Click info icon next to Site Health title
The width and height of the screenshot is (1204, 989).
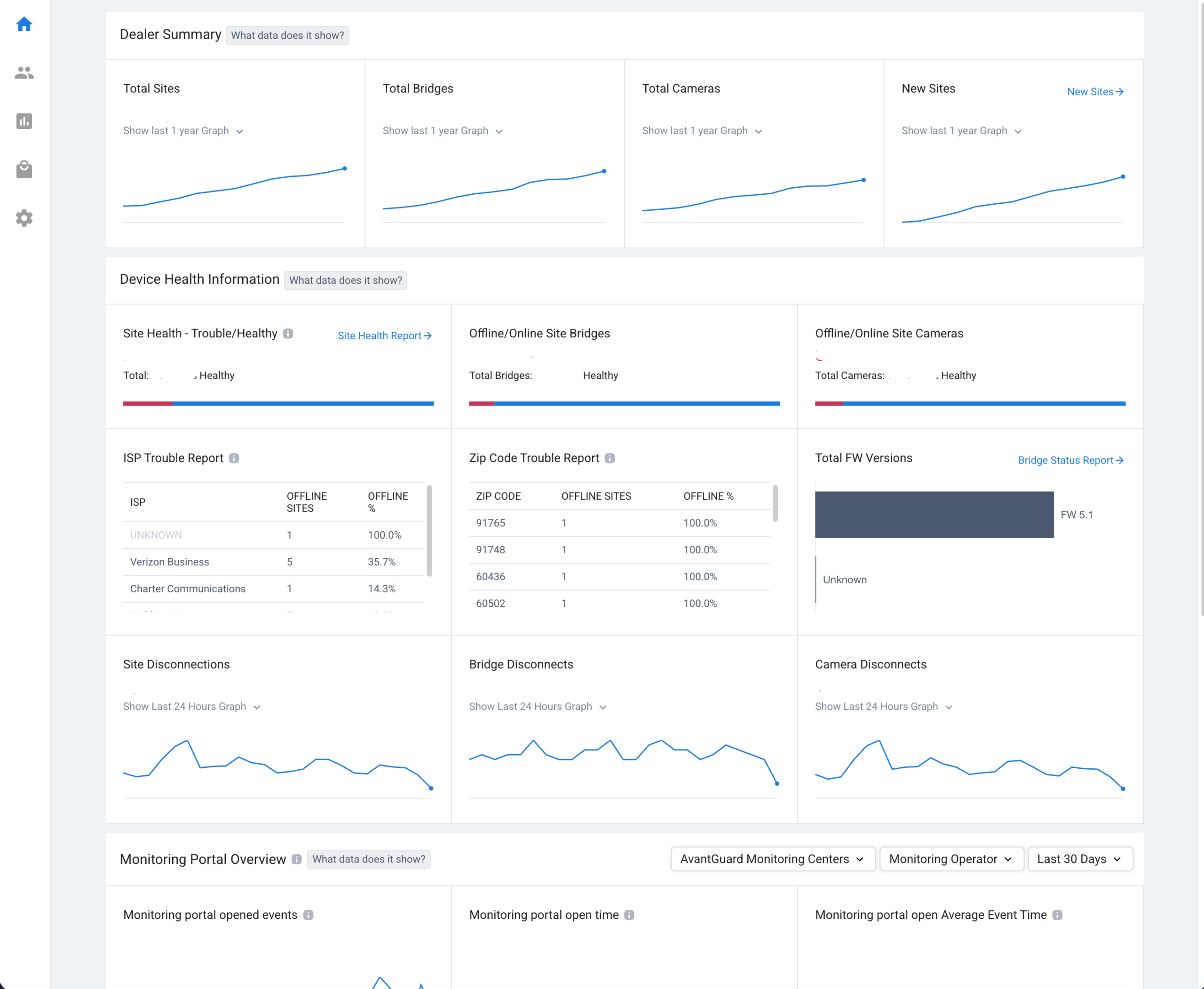[288, 334]
